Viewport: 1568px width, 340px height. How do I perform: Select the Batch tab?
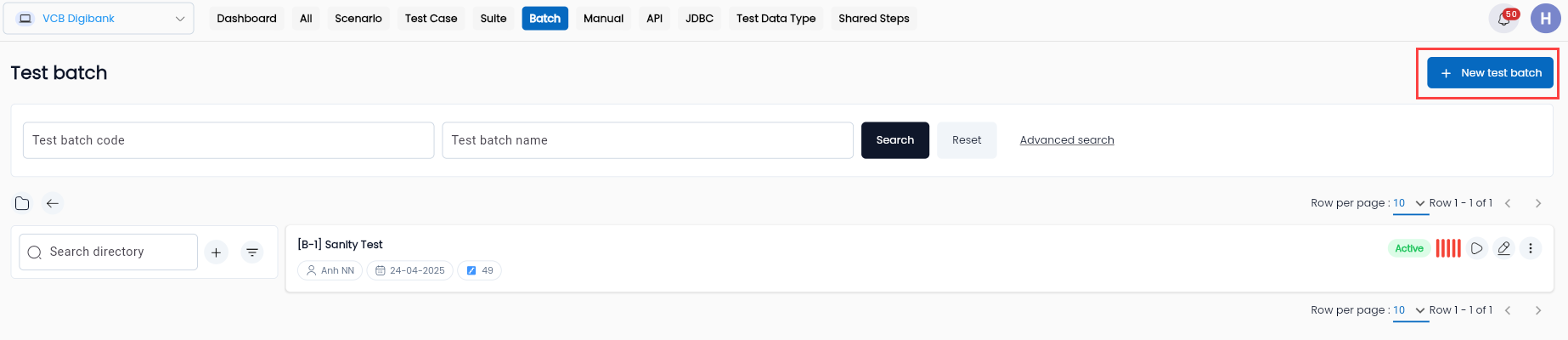(x=545, y=18)
